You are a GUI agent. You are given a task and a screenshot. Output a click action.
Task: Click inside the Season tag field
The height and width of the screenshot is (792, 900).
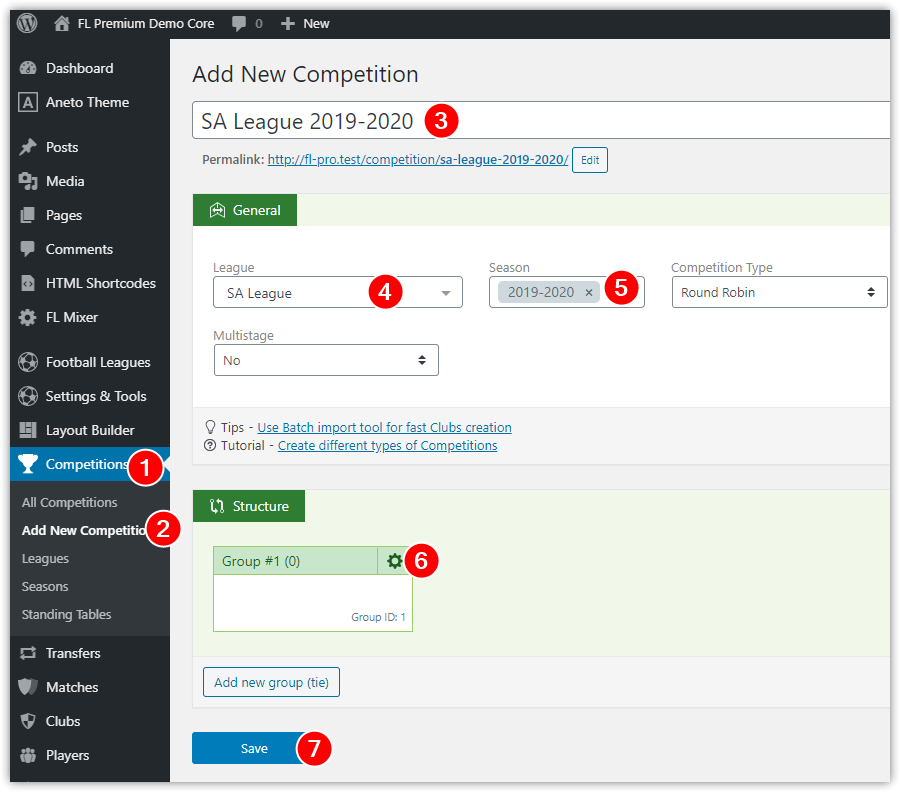pyautogui.click(x=567, y=292)
